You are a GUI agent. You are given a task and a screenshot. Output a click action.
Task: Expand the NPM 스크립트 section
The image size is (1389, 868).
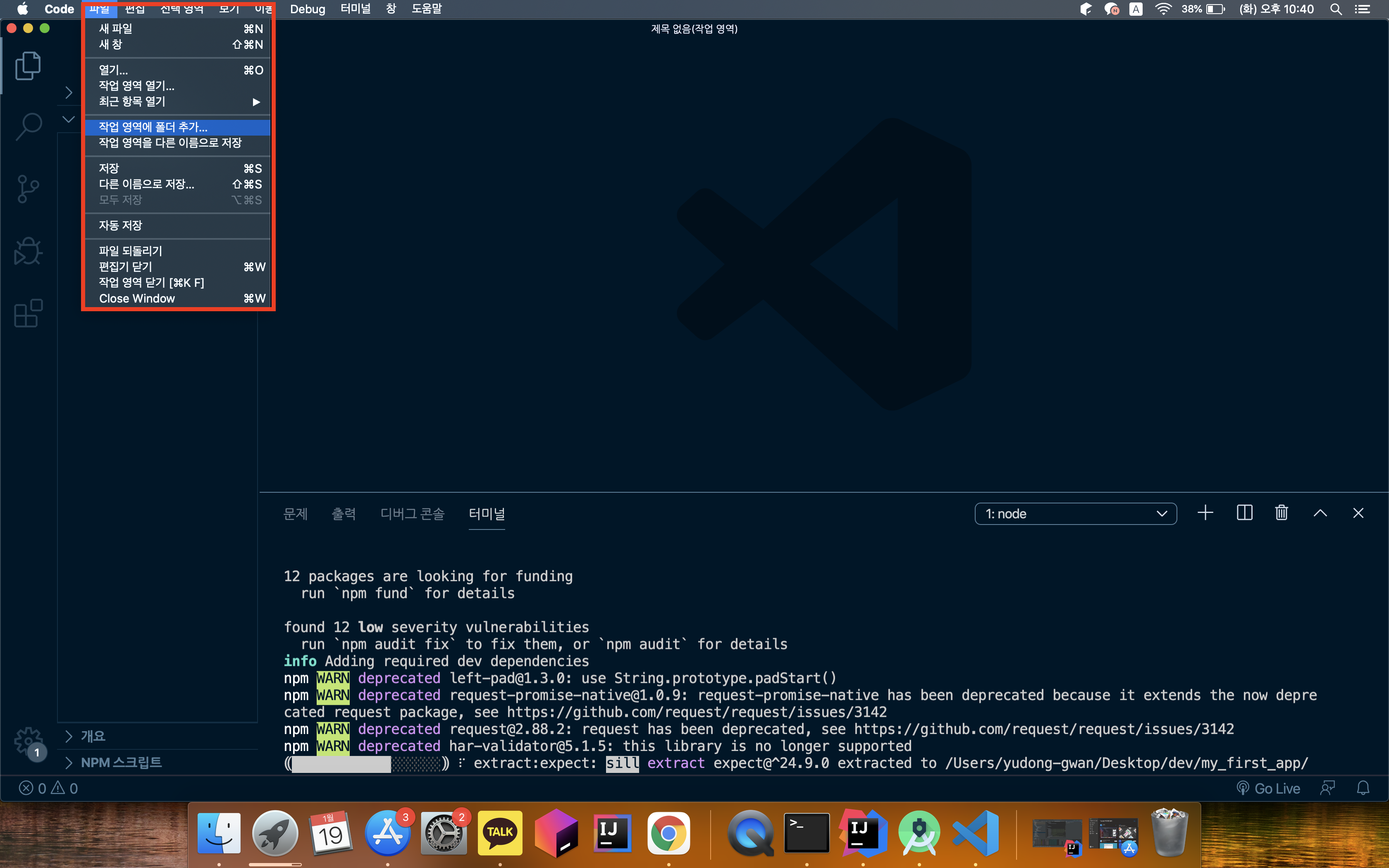121,762
